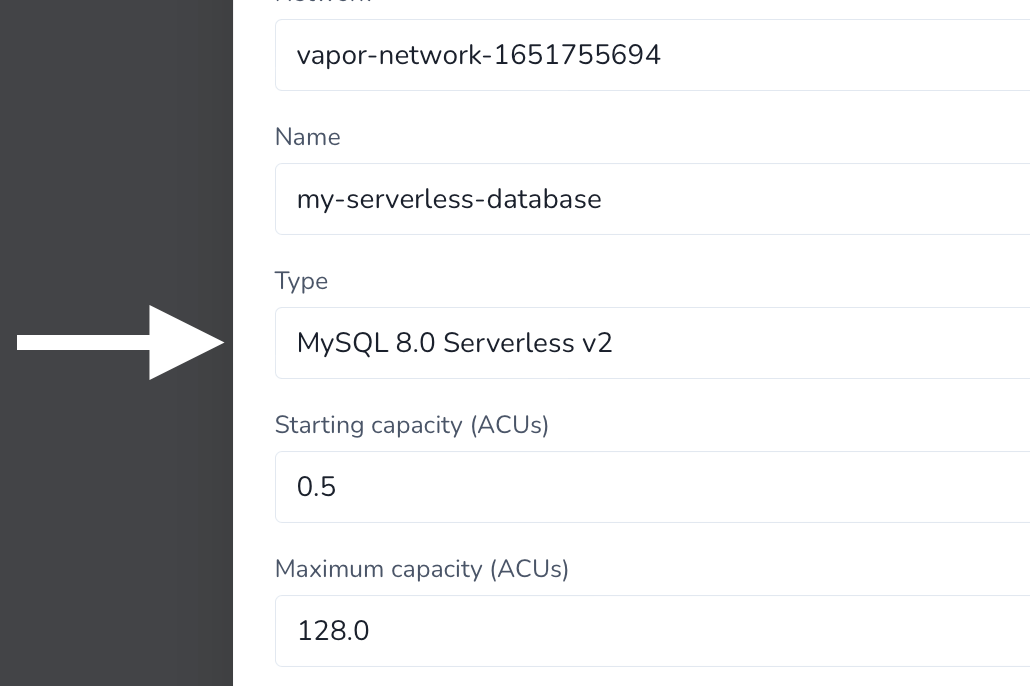The width and height of the screenshot is (1030, 686).
Task: Click the MySQL 8.0 Serverless v2 selector
Action: click(455, 343)
